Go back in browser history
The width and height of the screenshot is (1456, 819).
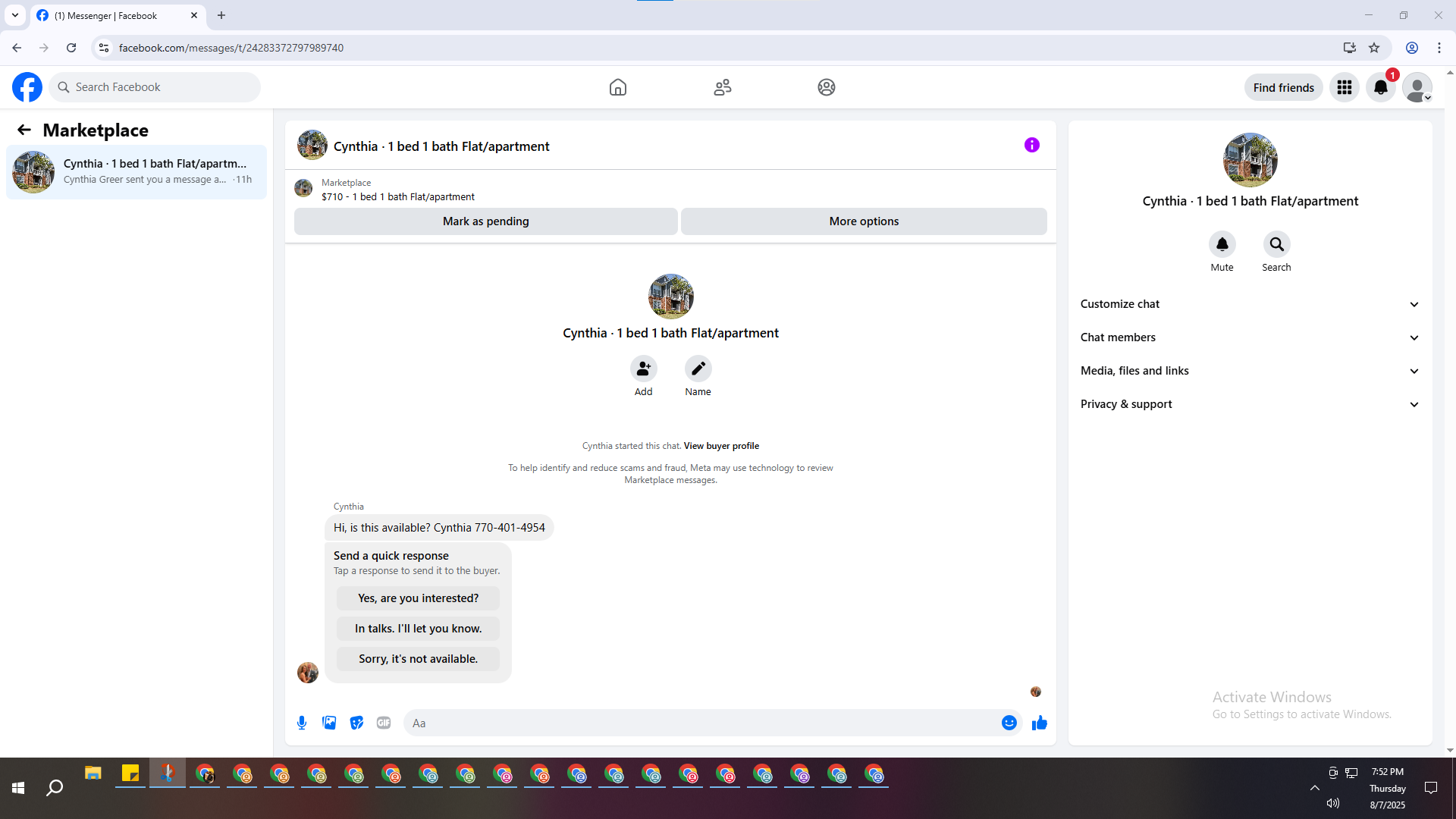(17, 48)
